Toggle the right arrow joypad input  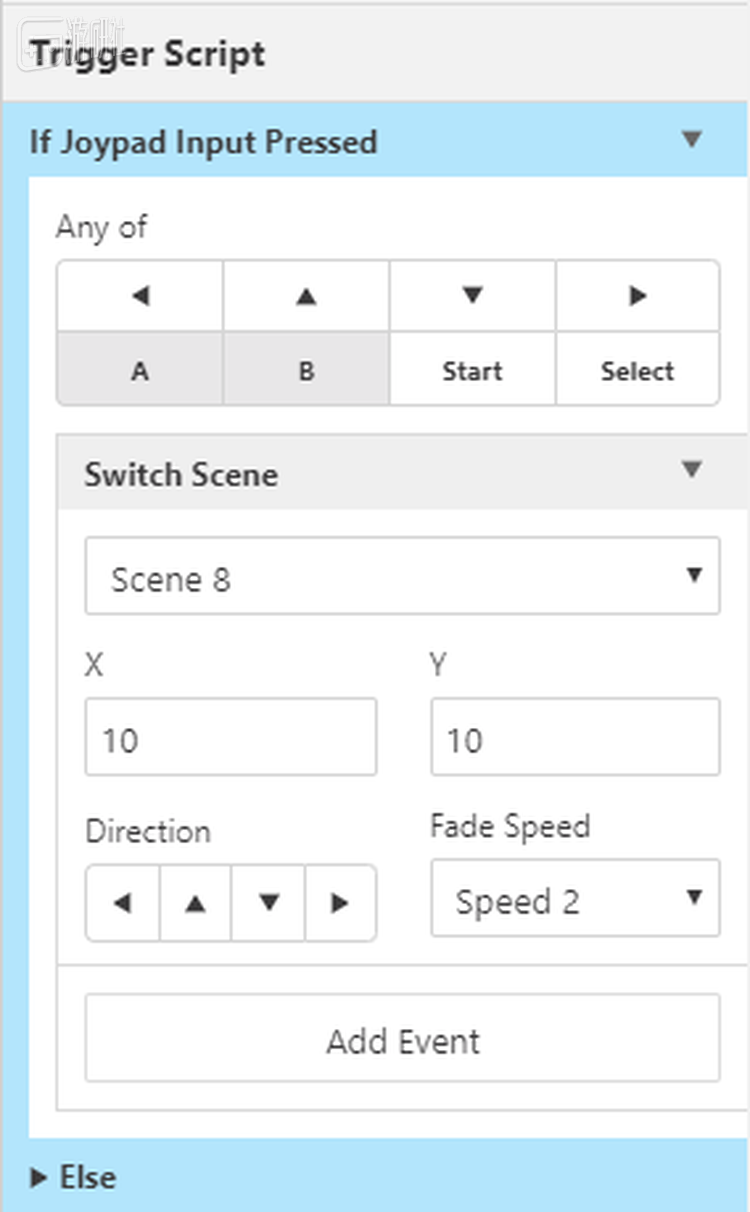pos(637,296)
